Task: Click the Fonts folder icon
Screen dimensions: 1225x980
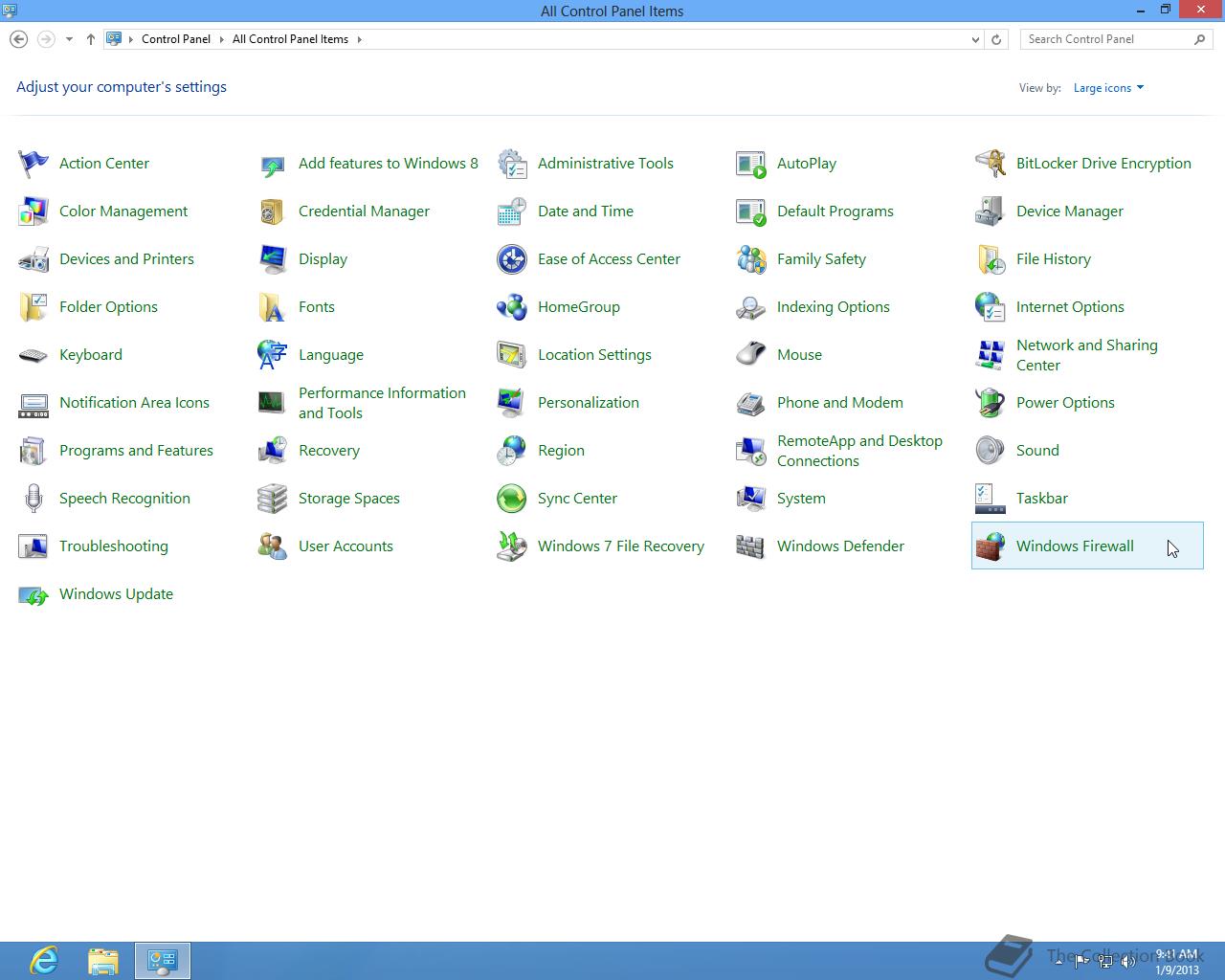Action: point(273,307)
